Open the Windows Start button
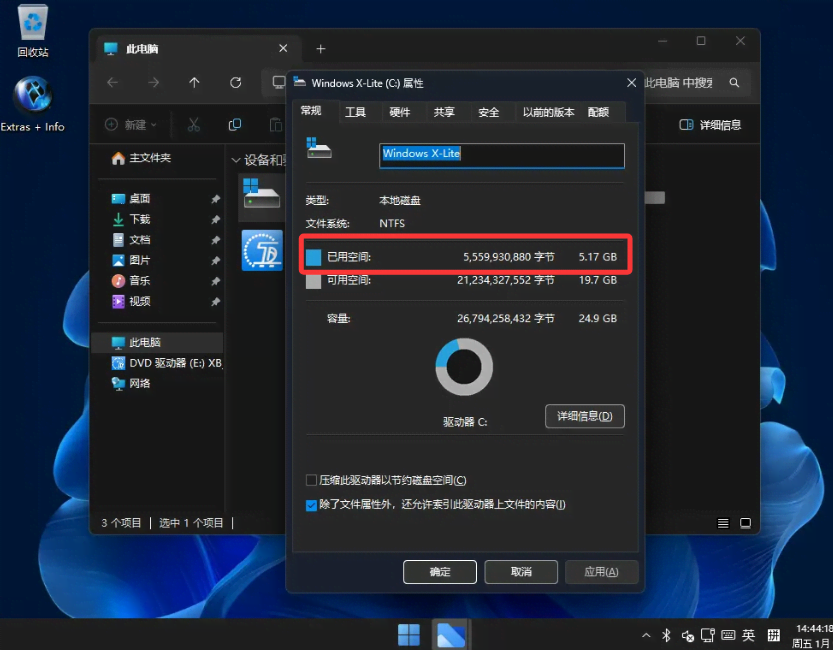833x650 pixels. (409, 634)
